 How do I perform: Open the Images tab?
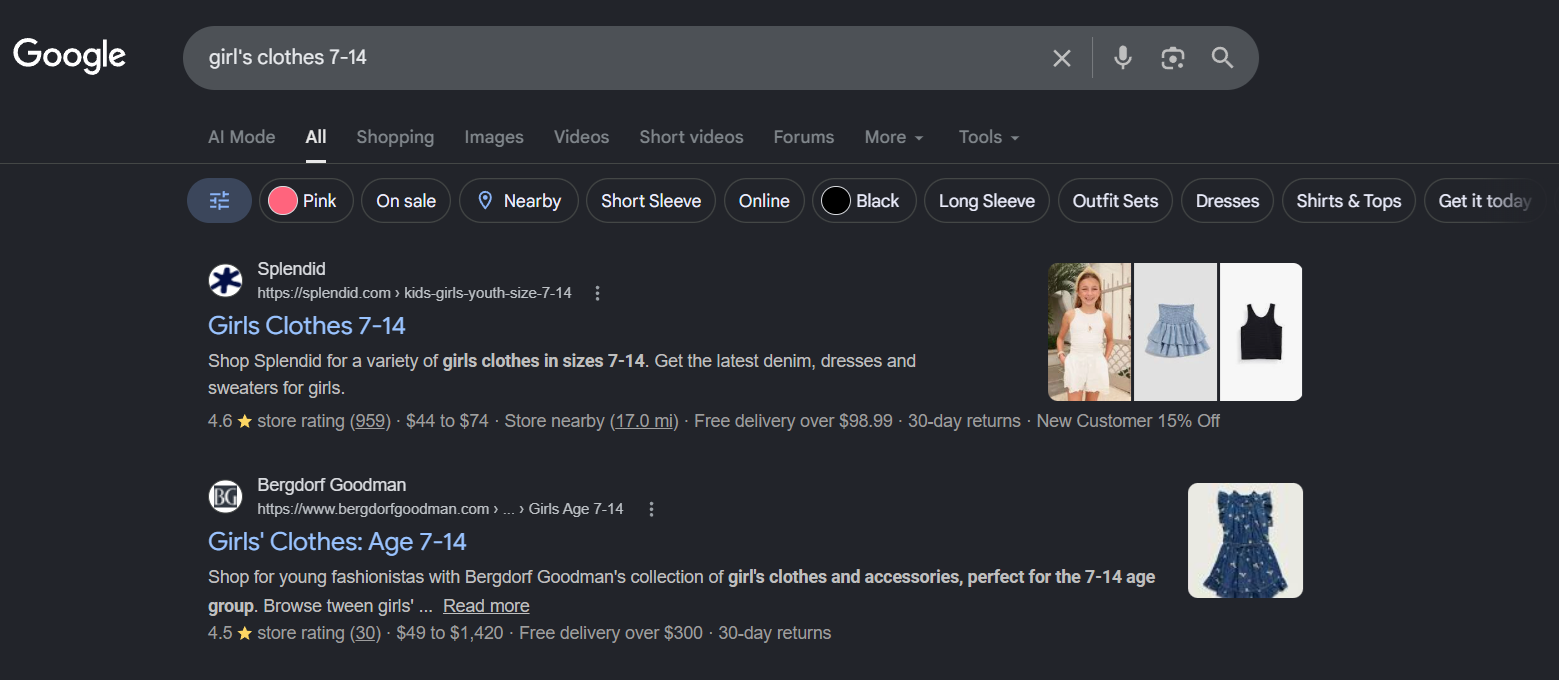click(x=494, y=137)
